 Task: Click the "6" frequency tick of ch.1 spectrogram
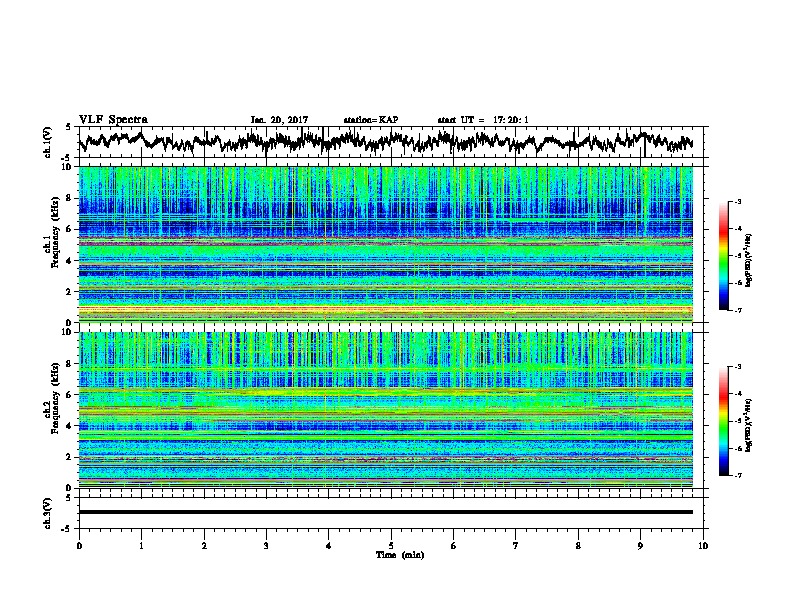point(71,229)
